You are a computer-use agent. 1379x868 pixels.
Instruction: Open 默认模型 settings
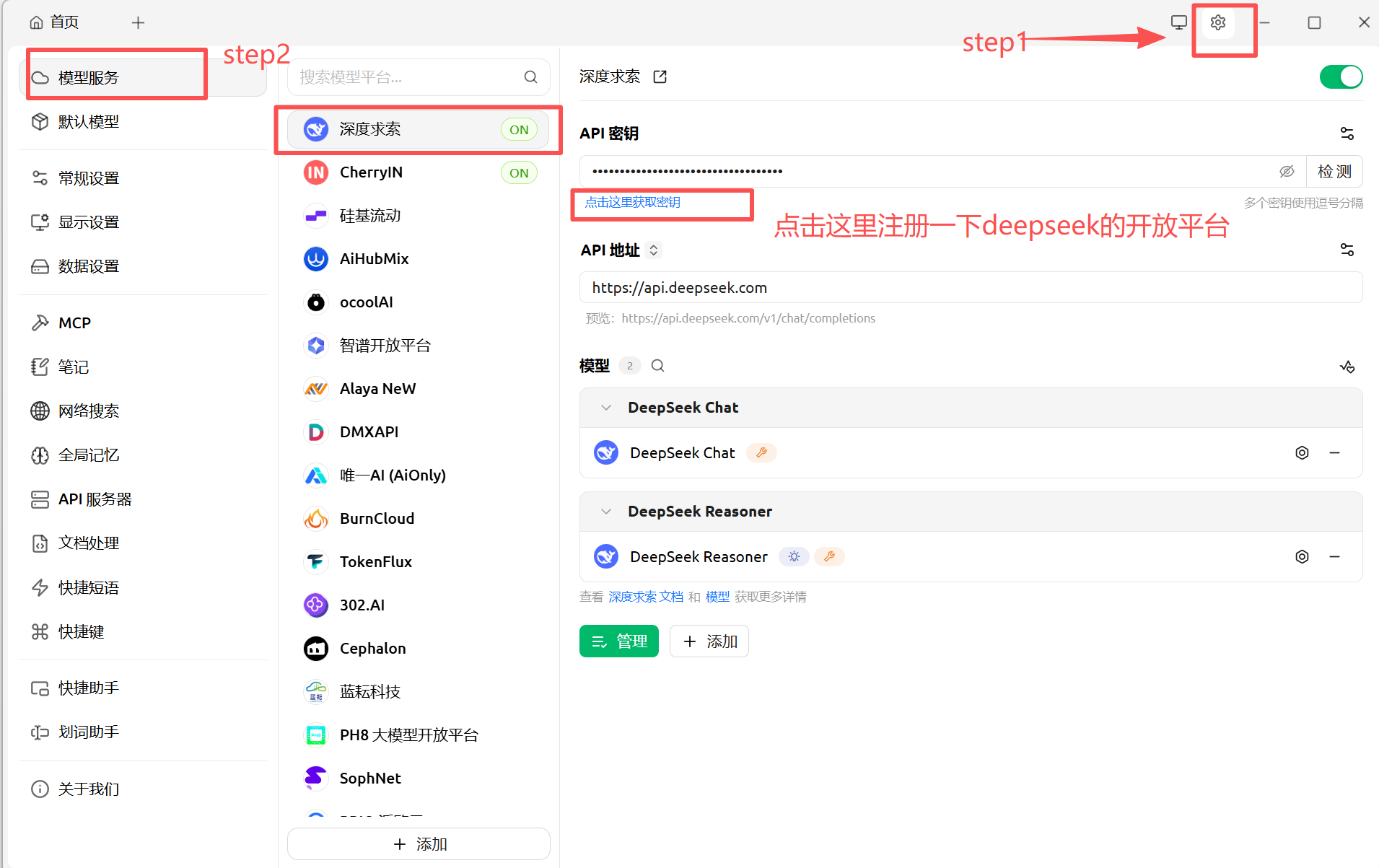tap(143, 122)
